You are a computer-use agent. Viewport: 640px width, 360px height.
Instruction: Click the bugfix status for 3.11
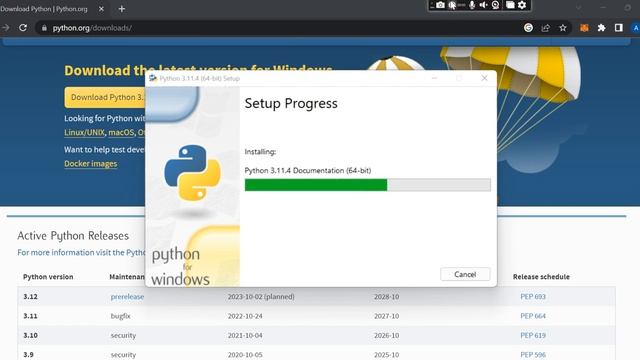(120, 316)
